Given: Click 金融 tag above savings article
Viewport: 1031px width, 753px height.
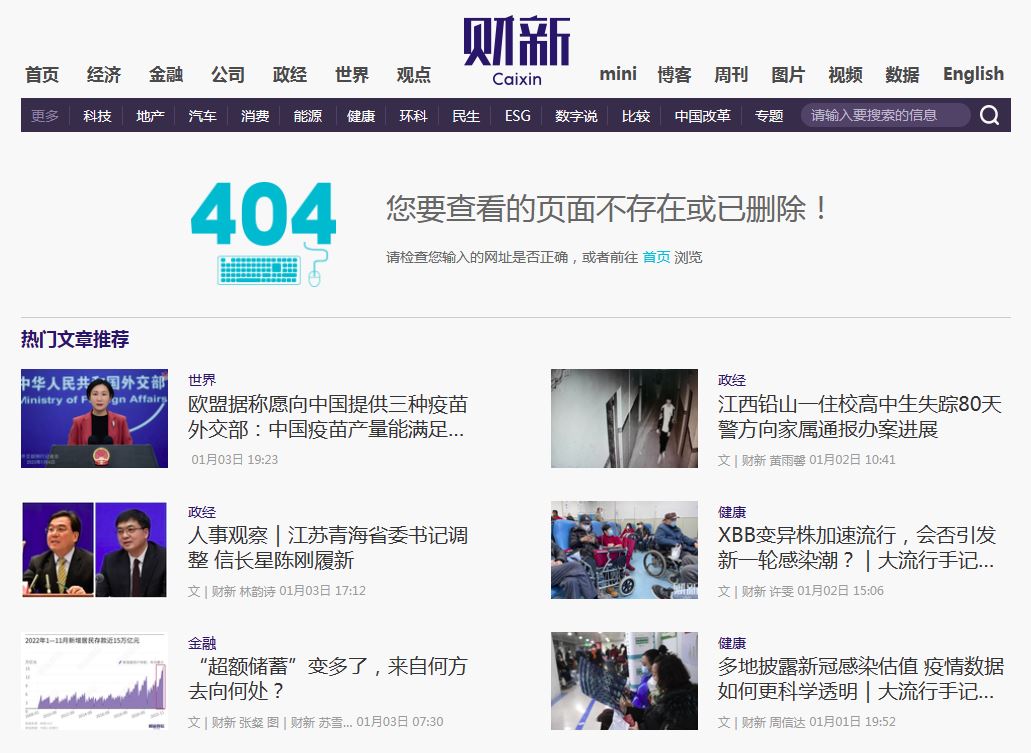Looking at the screenshot, I should click(x=202, y=643).
